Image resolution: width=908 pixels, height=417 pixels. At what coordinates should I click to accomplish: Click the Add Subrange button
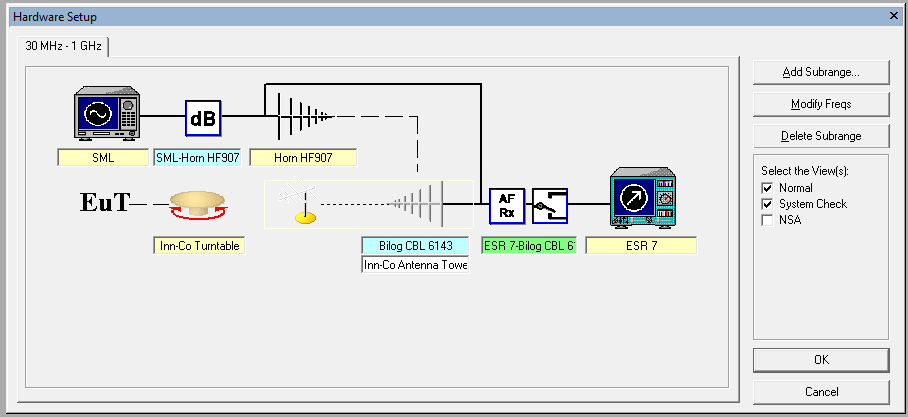click(821, 72)
